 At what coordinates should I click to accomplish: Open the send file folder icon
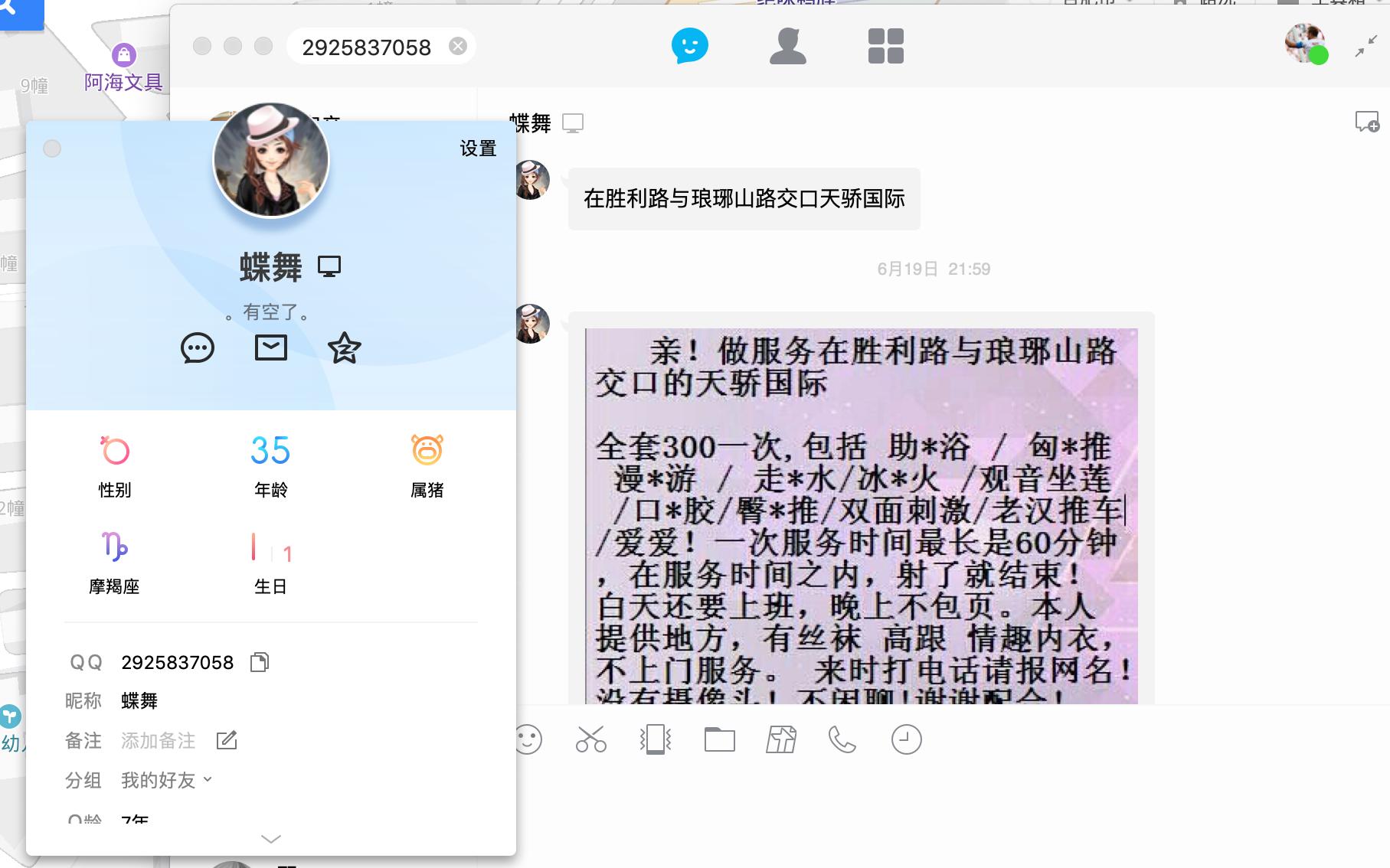[719, 739]
